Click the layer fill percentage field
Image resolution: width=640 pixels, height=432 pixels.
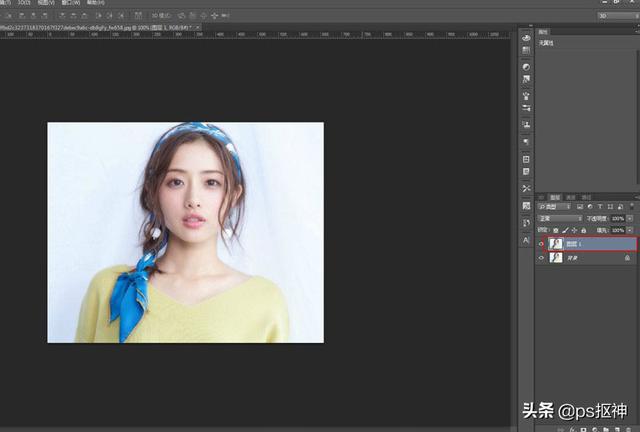tap(617, 230)
